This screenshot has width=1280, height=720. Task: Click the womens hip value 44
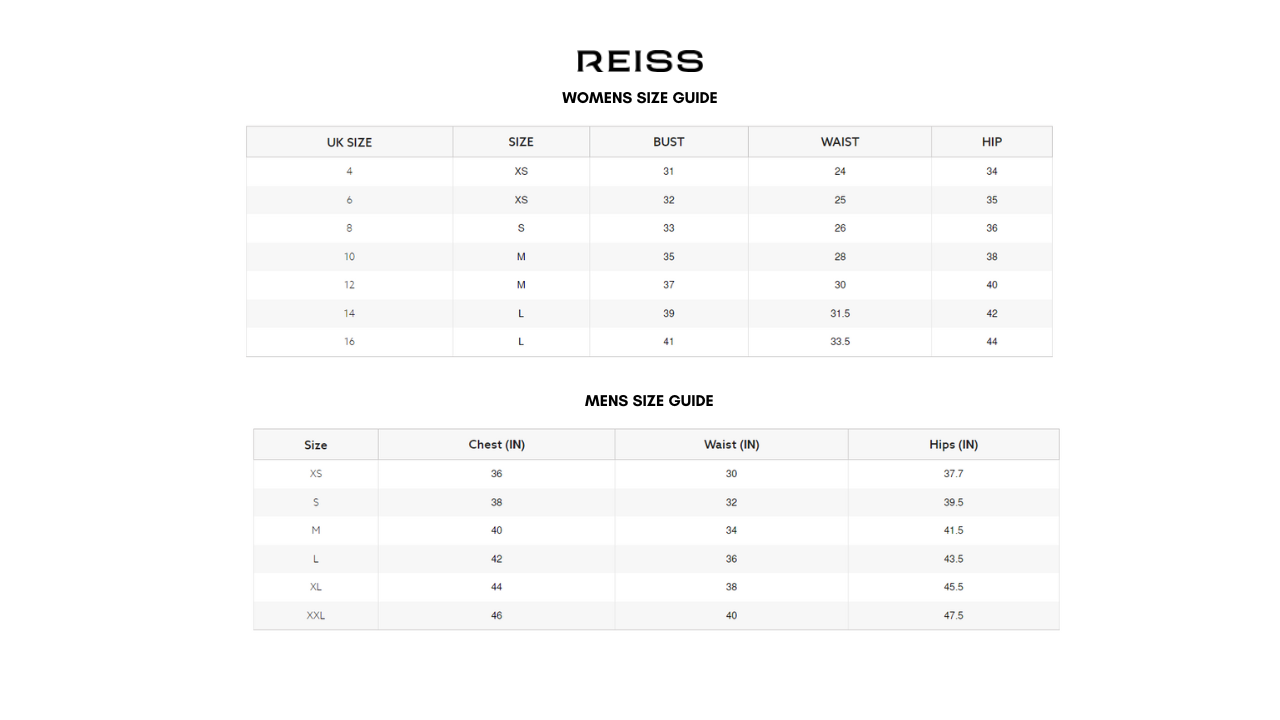[x=991, y=342]
